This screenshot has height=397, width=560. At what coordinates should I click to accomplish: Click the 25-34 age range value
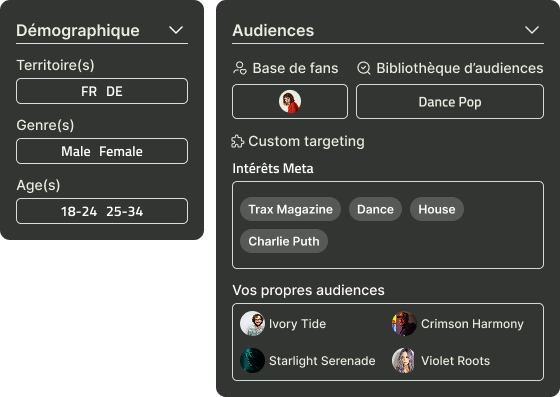pos(125,211)
